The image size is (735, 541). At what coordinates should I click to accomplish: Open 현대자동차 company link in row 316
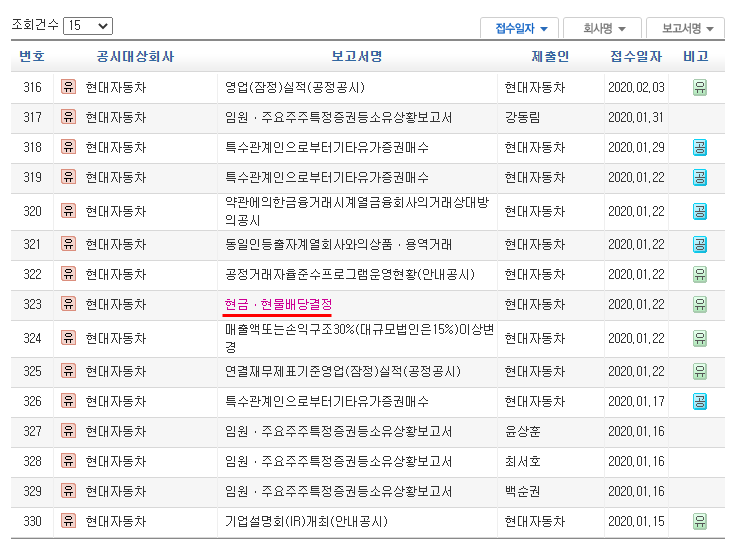click(116, 87)
